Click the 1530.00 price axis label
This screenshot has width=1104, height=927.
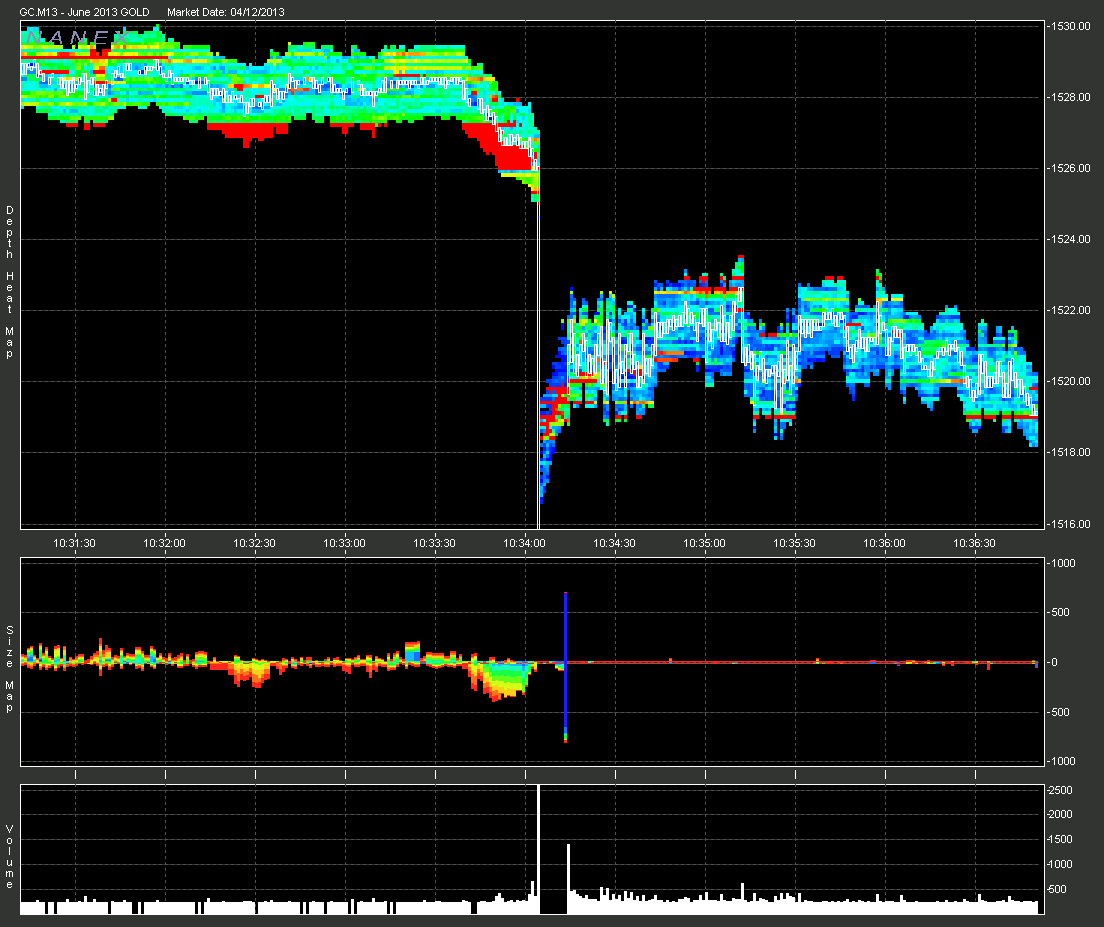(1070, 26)
